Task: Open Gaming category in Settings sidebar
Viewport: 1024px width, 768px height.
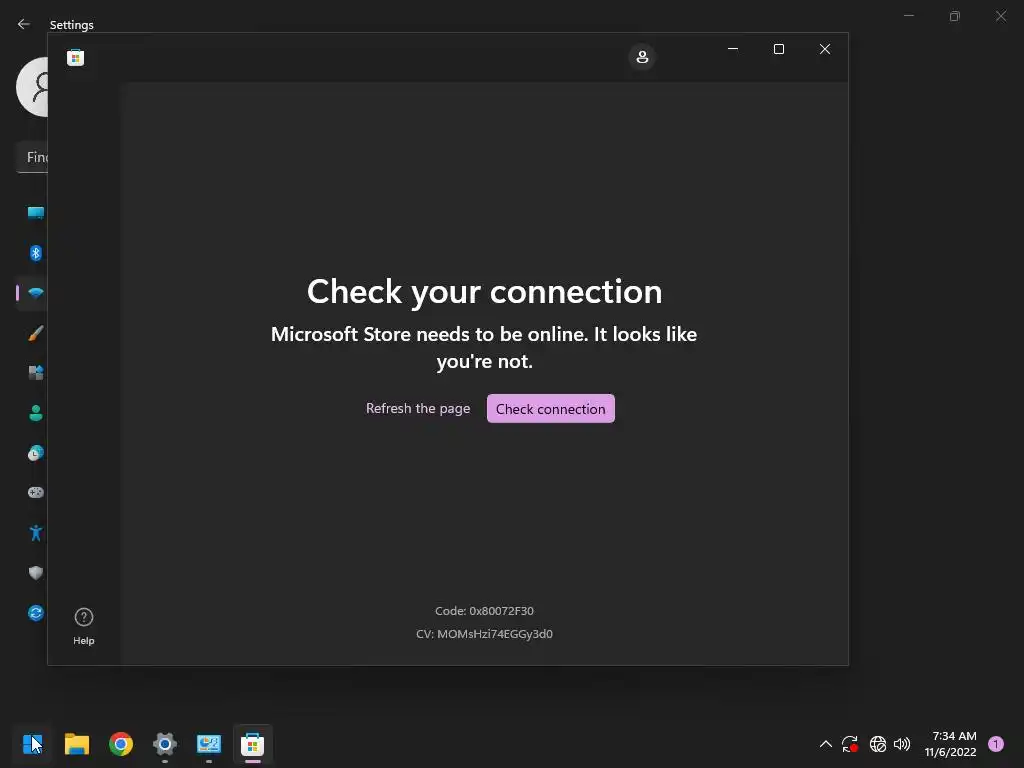Action: 35,492
